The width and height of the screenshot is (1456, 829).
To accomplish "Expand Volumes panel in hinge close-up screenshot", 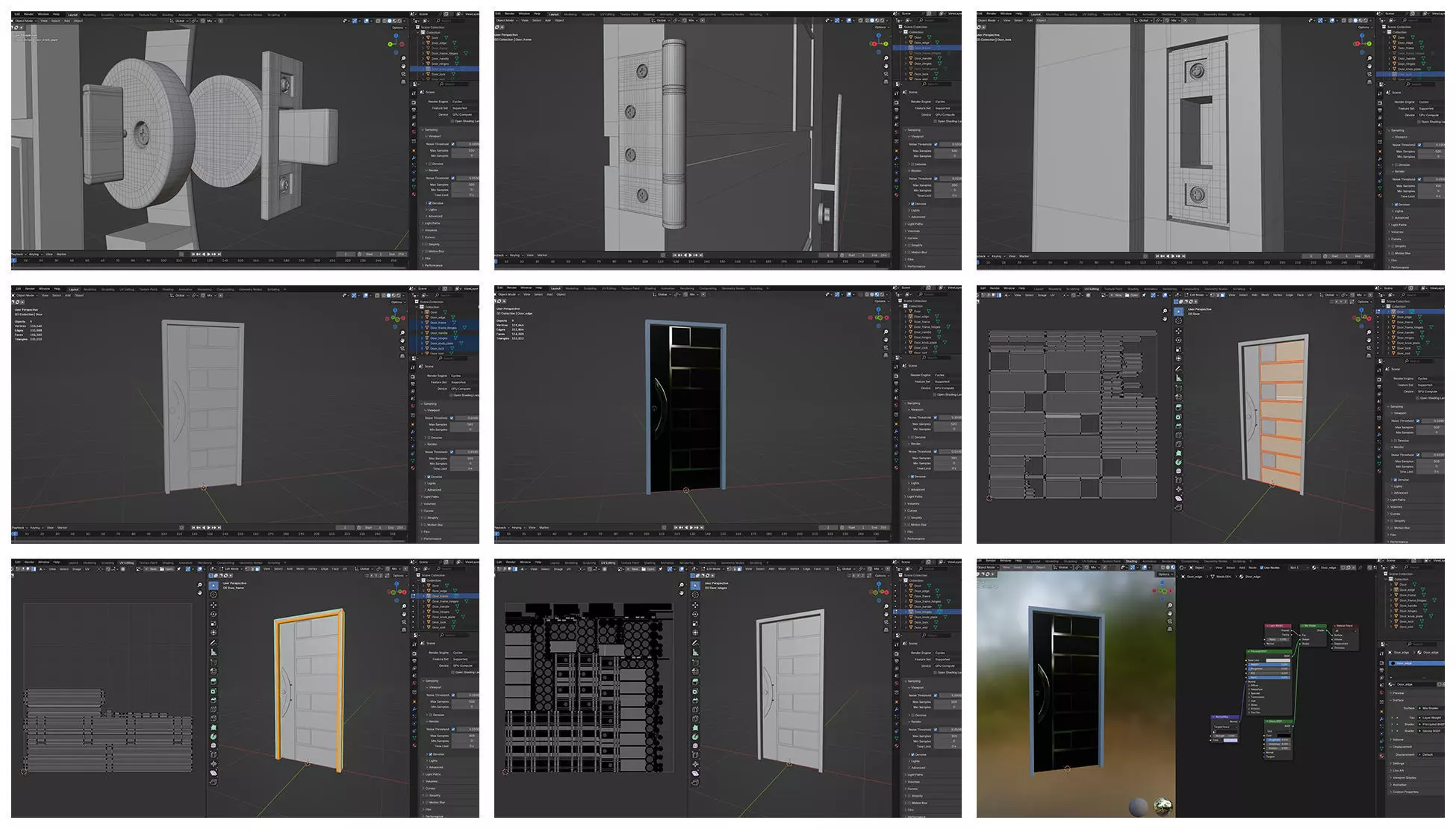I will [913, 231].
